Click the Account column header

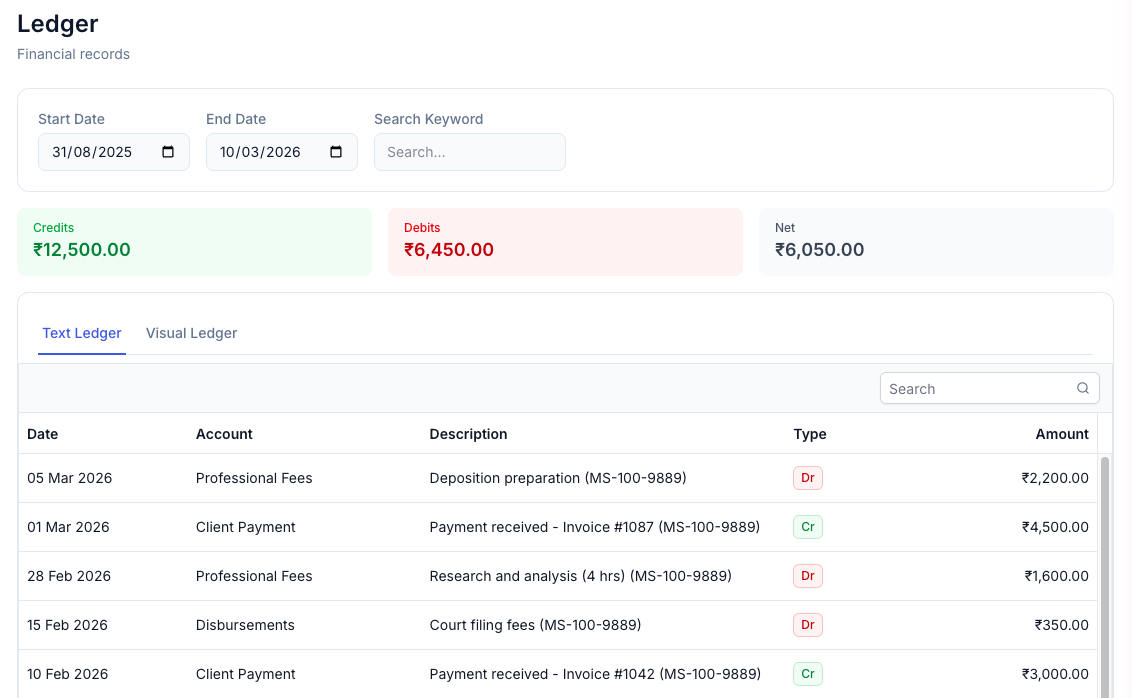click(x=224, y=434)
